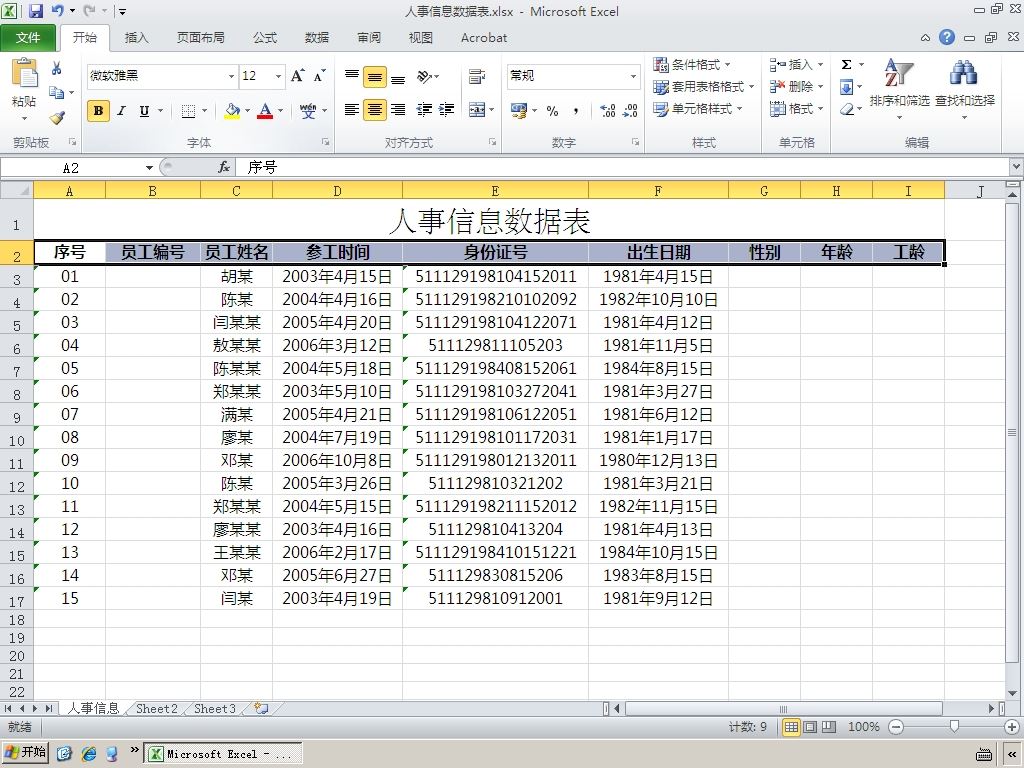Open the 文件 File tab
1024x768 pixels.
28,38
